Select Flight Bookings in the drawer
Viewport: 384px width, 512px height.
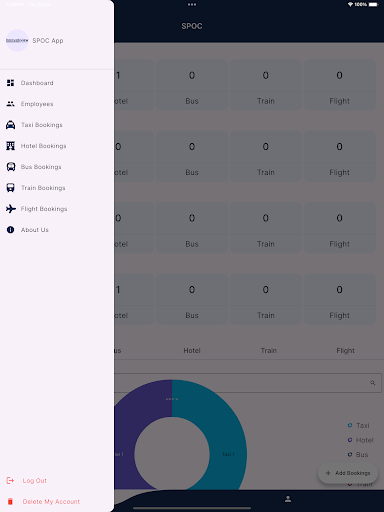(57, 209)
